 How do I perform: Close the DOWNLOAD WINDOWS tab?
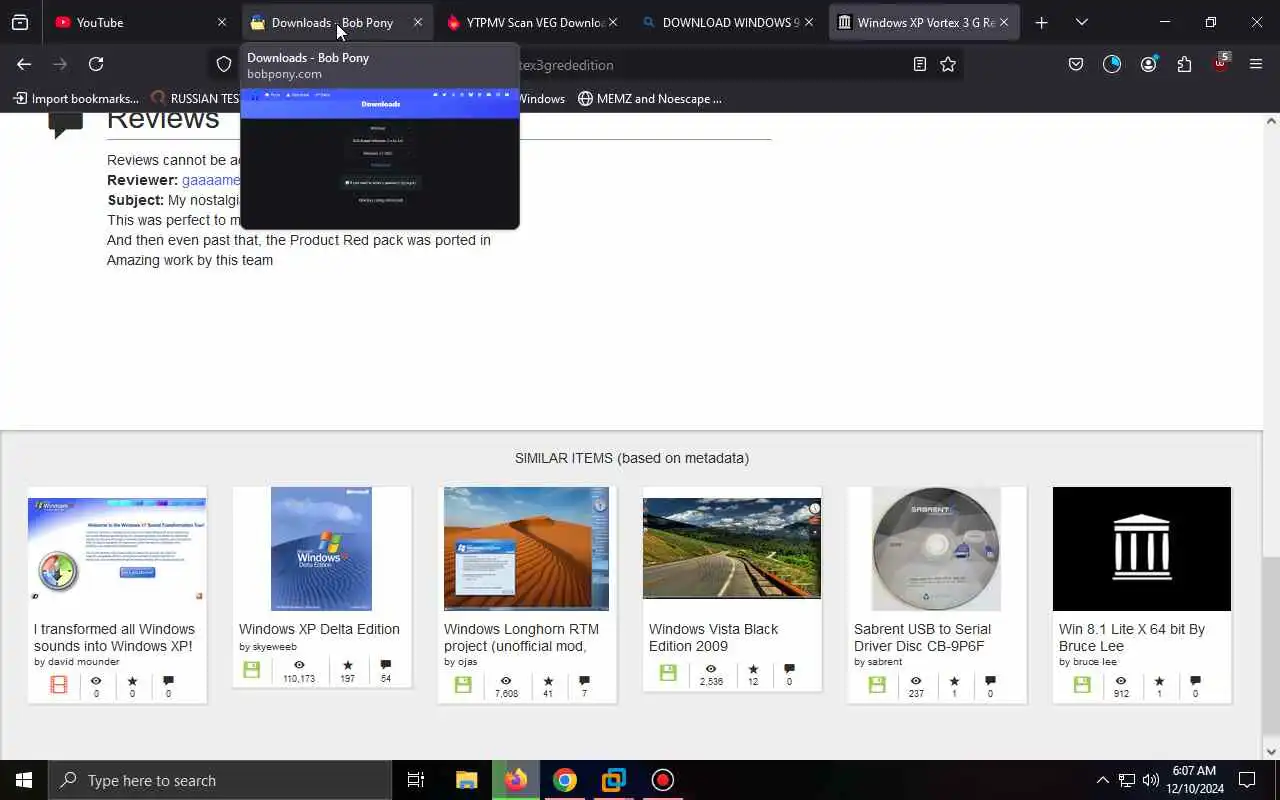(809, 22)
